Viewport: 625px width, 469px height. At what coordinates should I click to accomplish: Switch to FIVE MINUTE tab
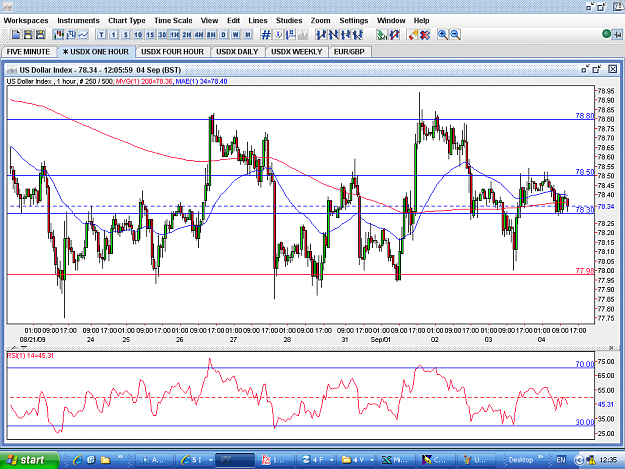coord(28,52)
